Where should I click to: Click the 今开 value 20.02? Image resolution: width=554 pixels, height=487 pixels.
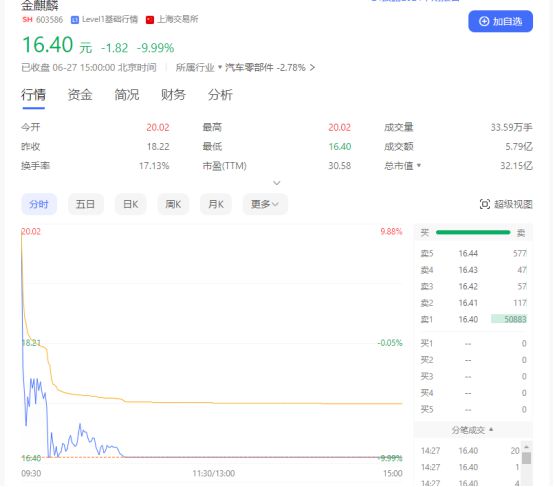pyautogui.click(x=158, y=127)
